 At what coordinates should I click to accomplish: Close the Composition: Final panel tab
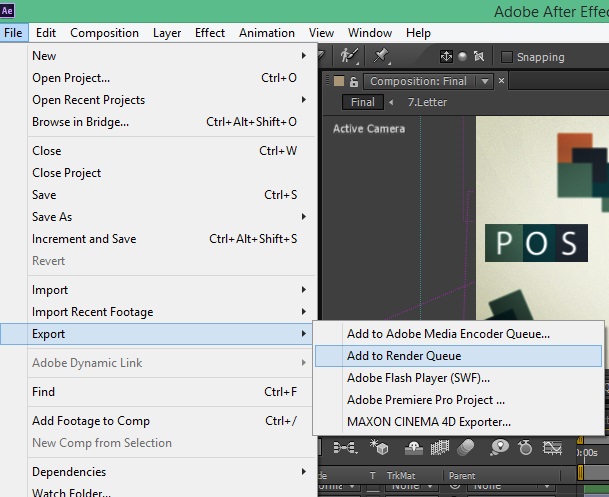point(501,81)
